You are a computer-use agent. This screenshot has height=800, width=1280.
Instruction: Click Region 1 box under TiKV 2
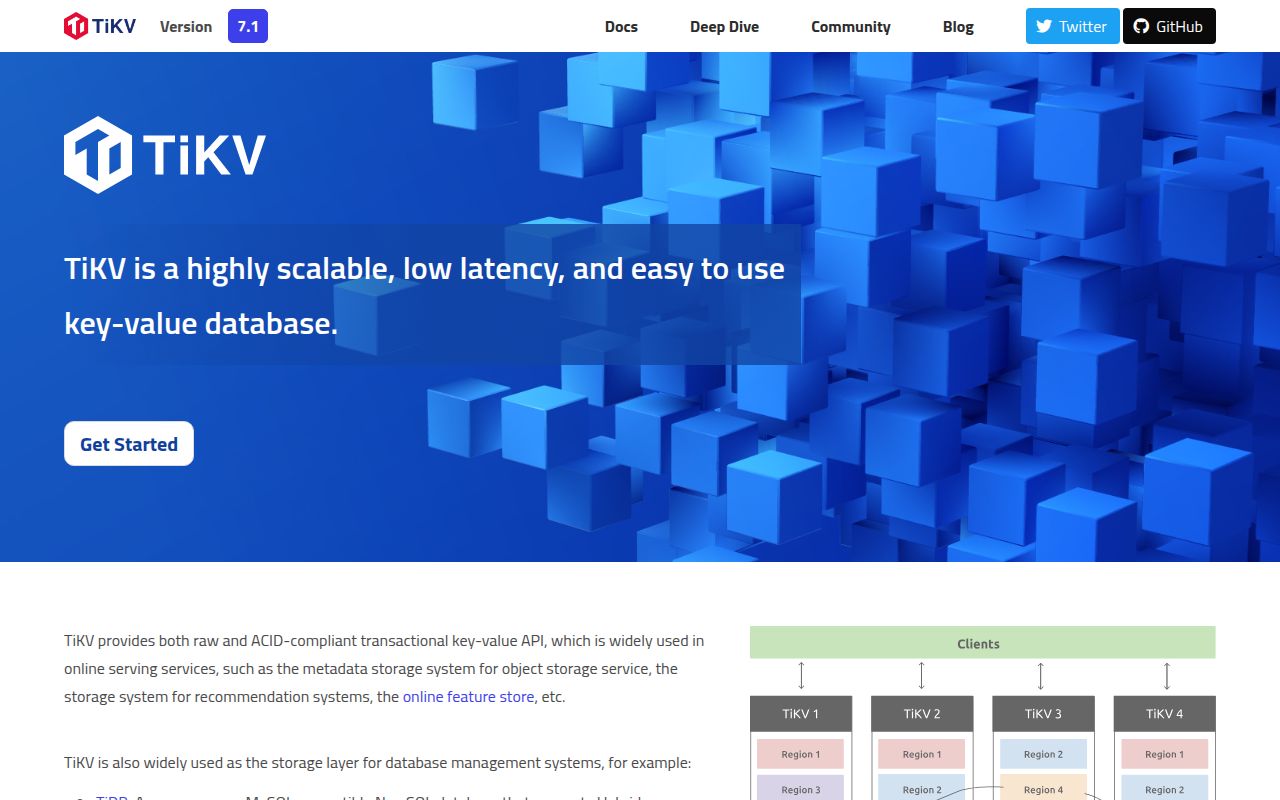(x=921, y=754)
